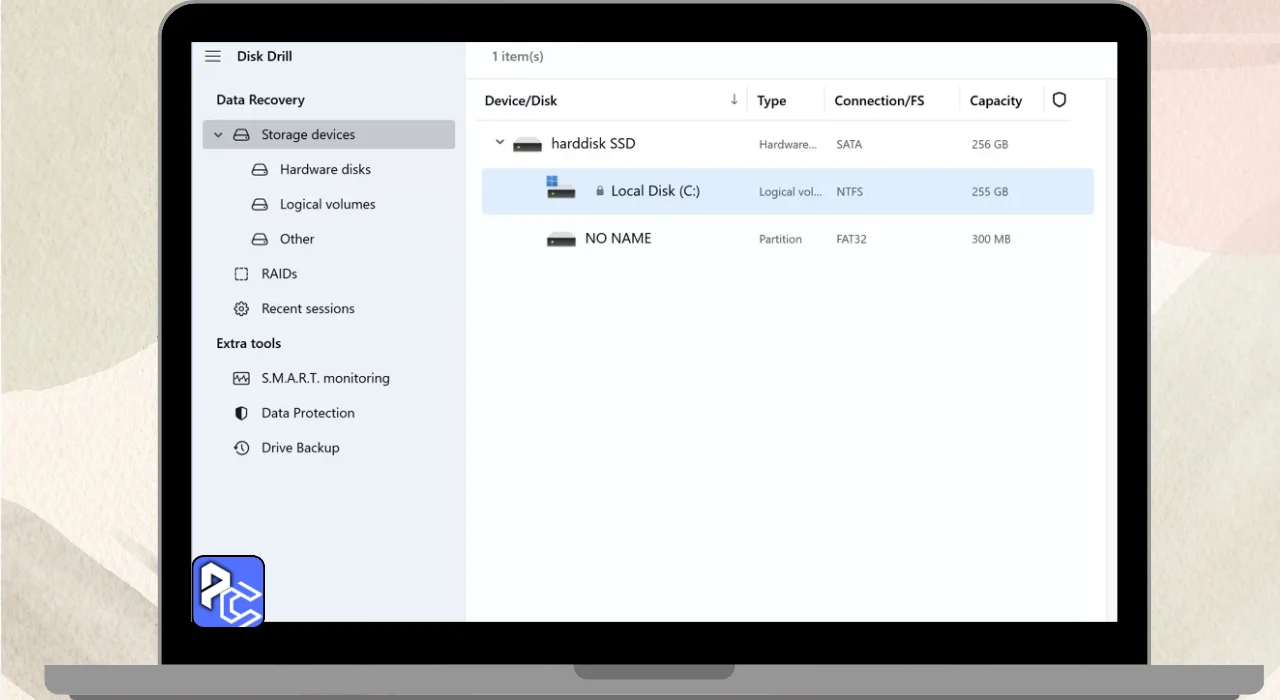Select the NO NAME partition row
The height and width of the screenshot is (700, 1280).
pyautogui.click(x=788, y=239)
